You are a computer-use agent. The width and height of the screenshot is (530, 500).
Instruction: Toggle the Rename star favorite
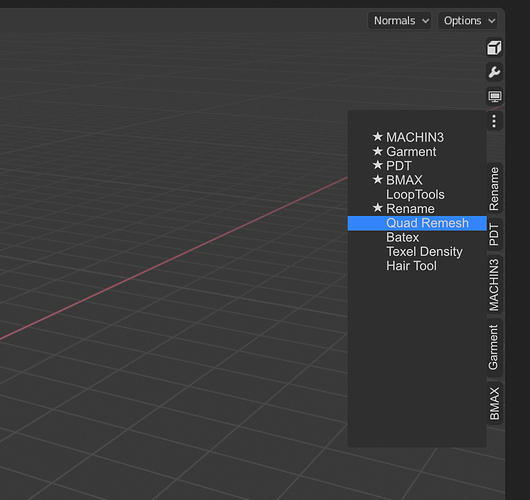[378, 208]
